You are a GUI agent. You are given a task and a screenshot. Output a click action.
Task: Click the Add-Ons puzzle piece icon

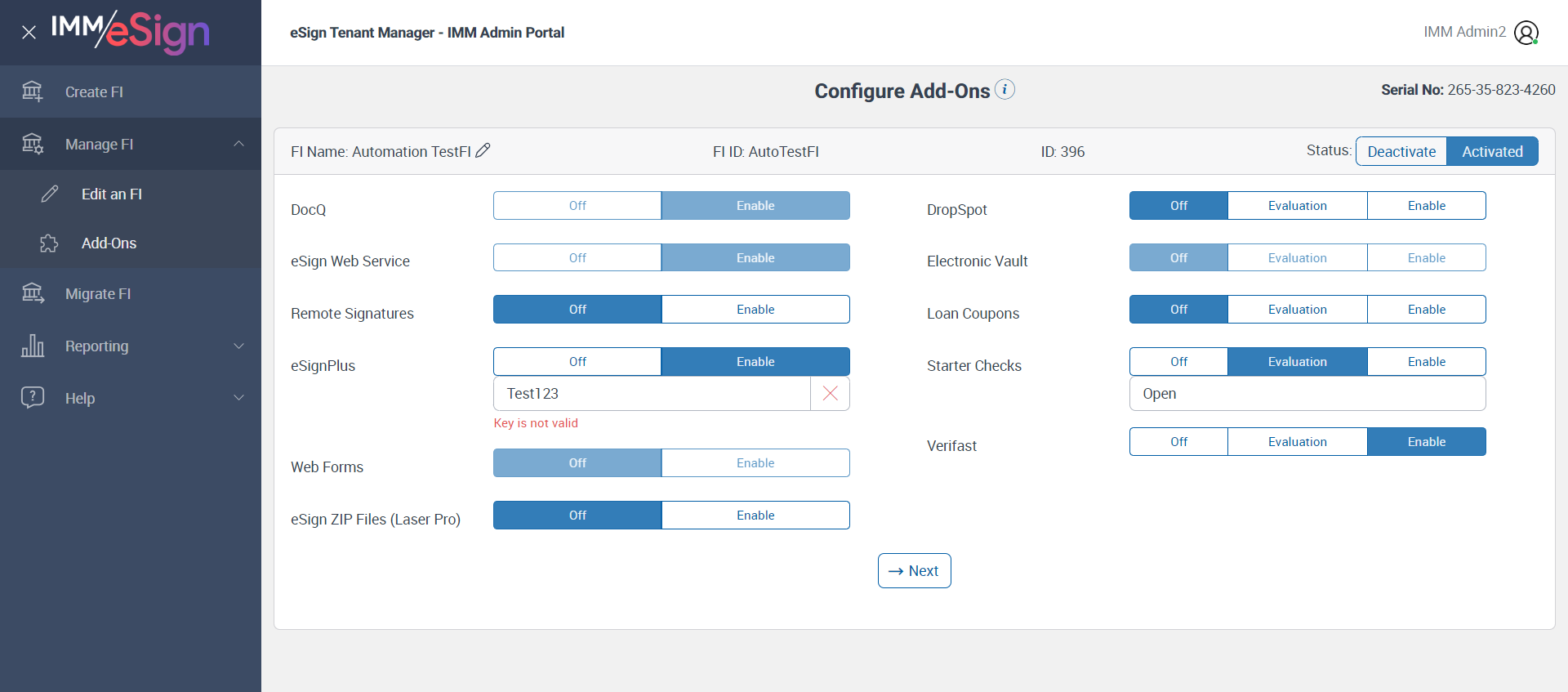point(49,243)
